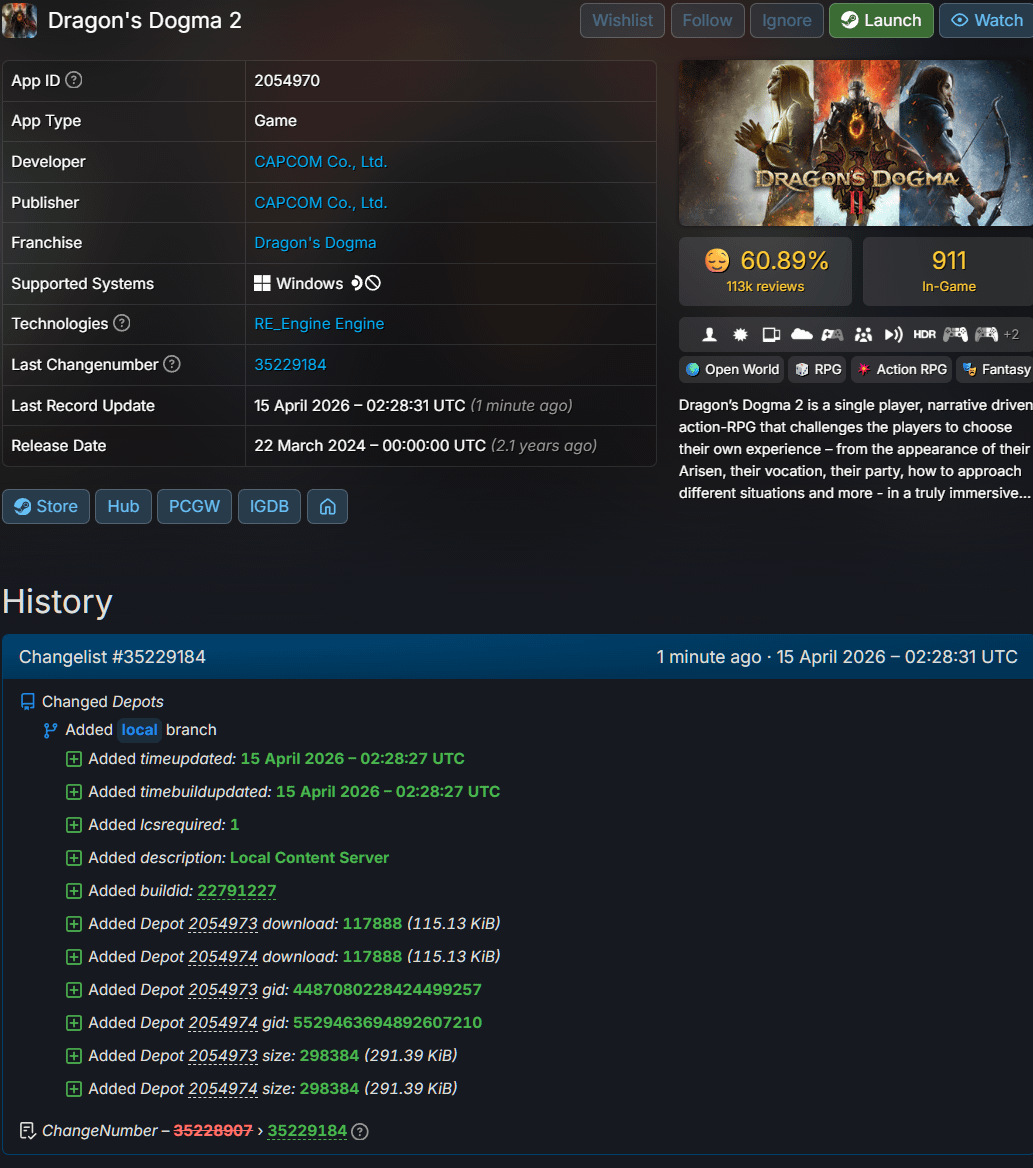Click the Single-player person icon
This screenshot has height=1168, width=1033.
(x=710, y=334)
